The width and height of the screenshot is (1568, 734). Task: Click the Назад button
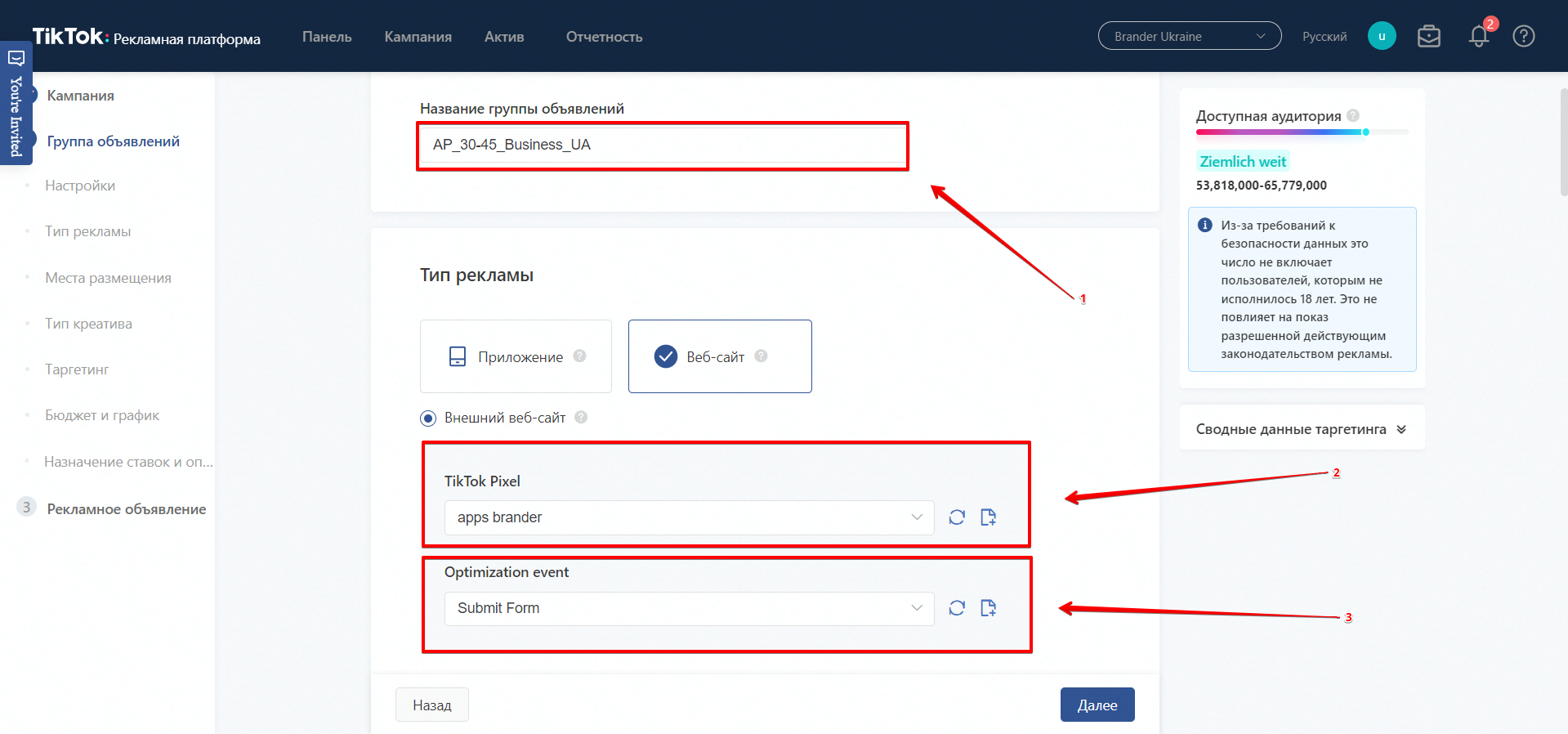431,705
